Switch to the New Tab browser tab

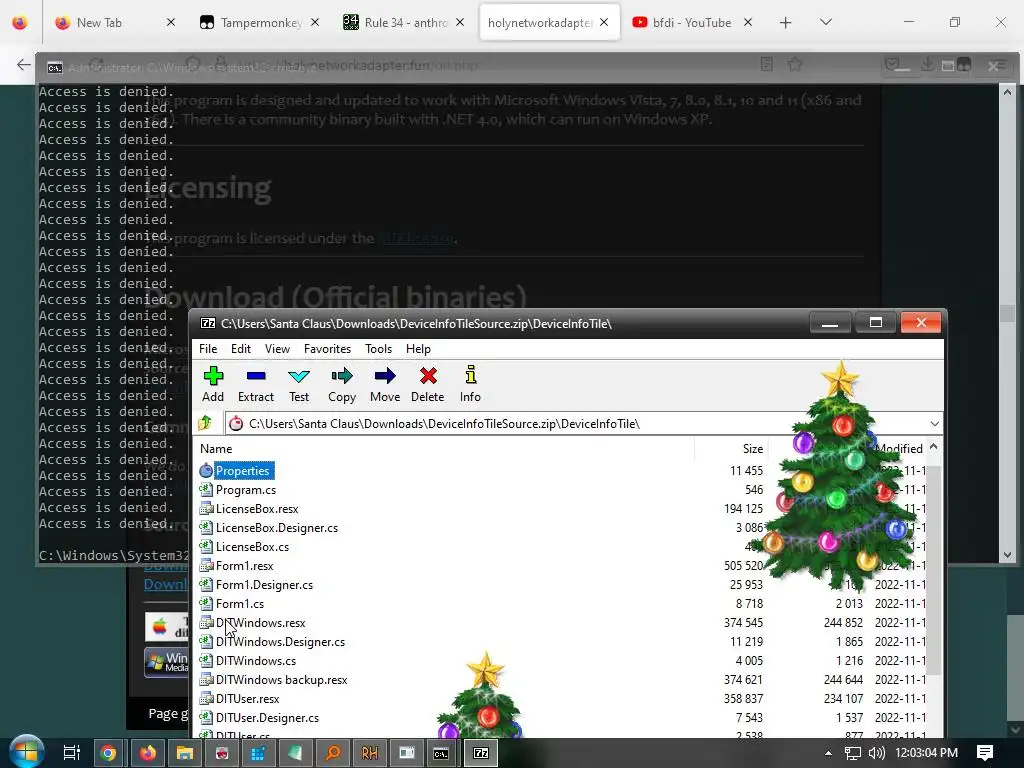point(114,22)
